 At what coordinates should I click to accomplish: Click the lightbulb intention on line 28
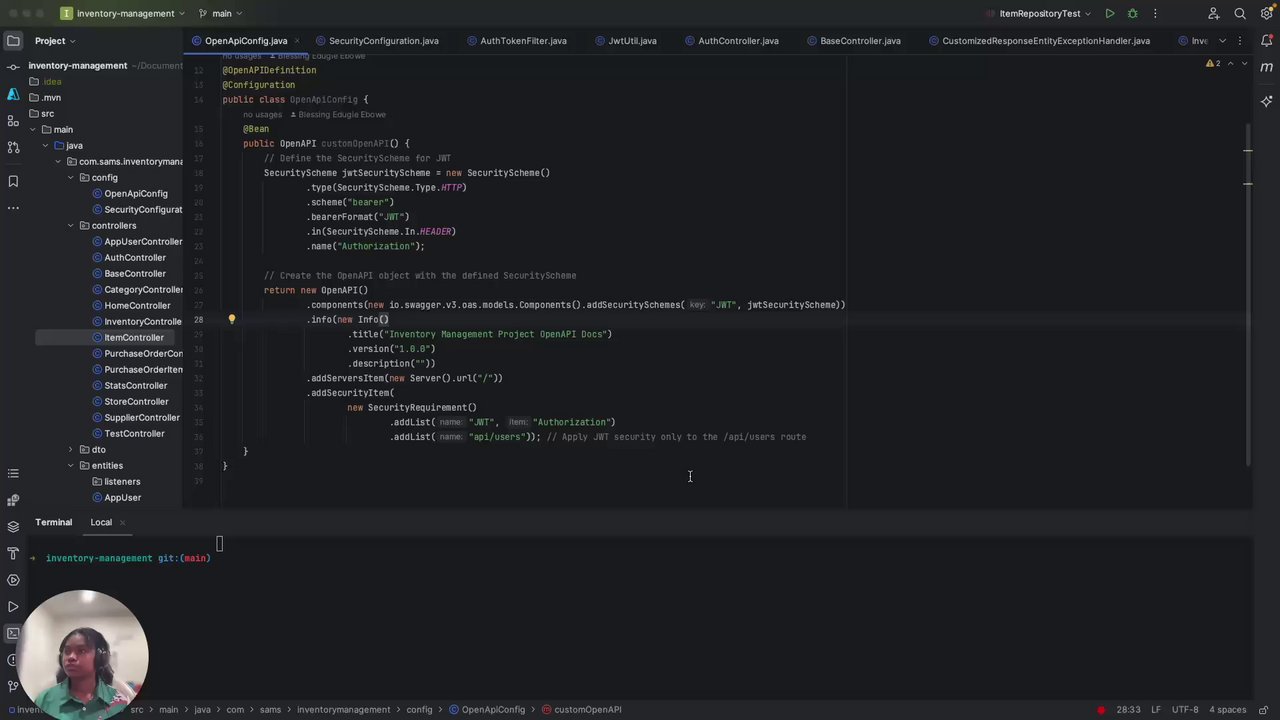pos(231,319)
